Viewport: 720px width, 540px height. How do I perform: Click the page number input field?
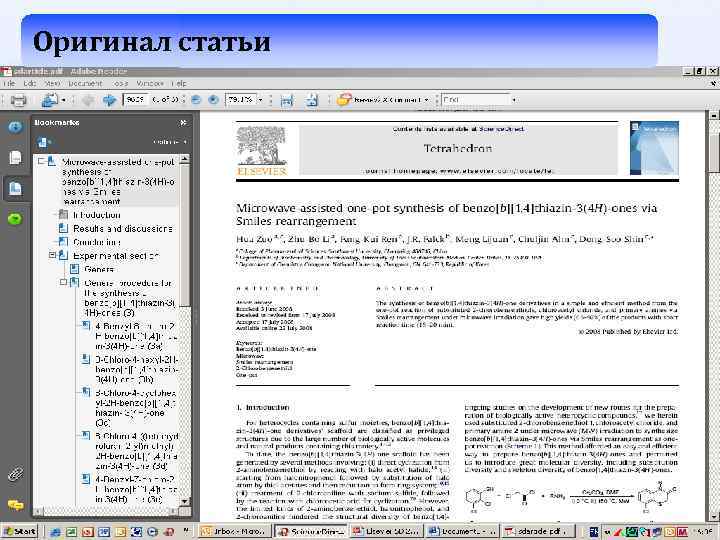135,99
